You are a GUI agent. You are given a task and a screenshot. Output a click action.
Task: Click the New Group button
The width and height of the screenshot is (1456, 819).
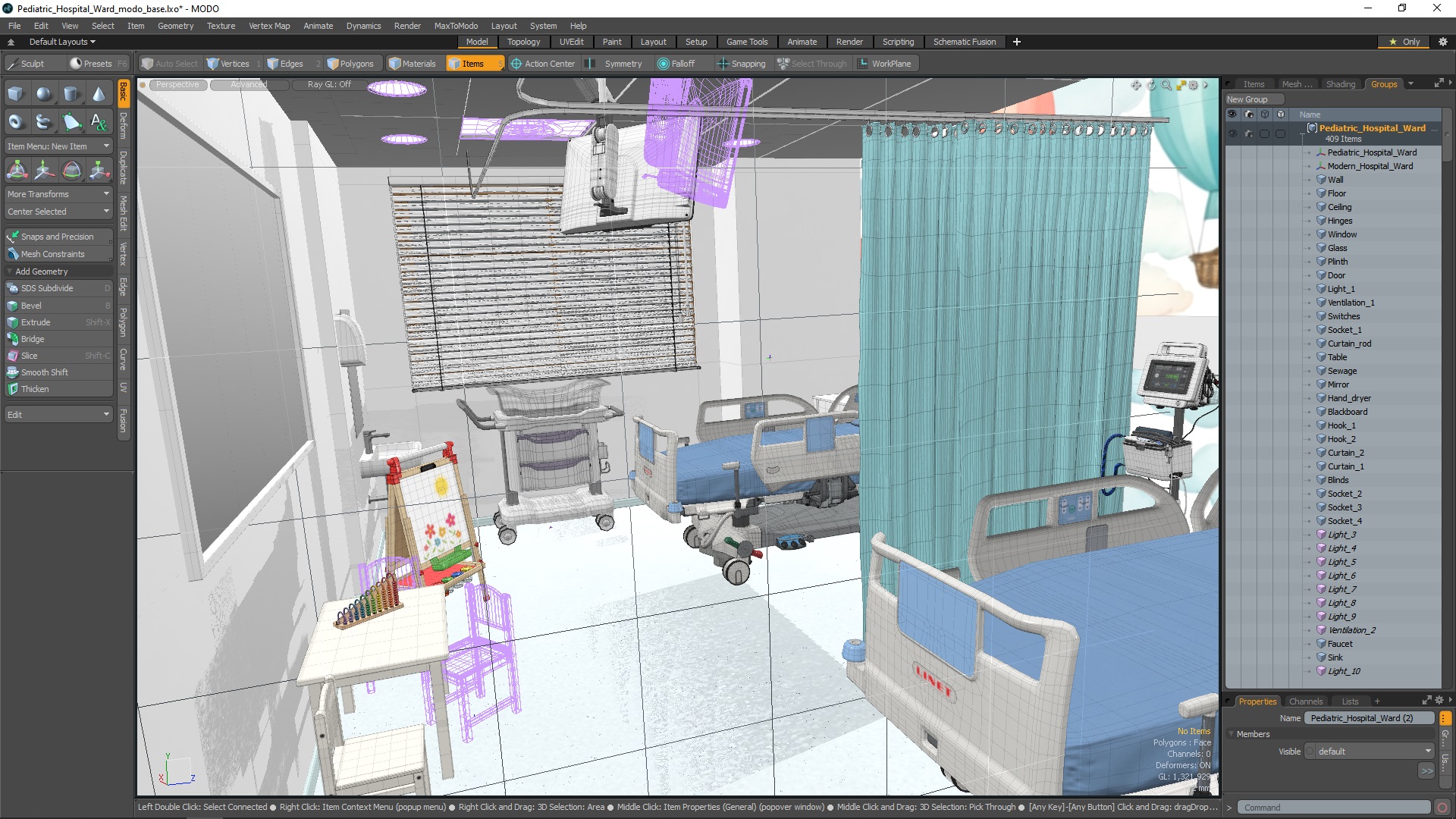(1254, 99)
